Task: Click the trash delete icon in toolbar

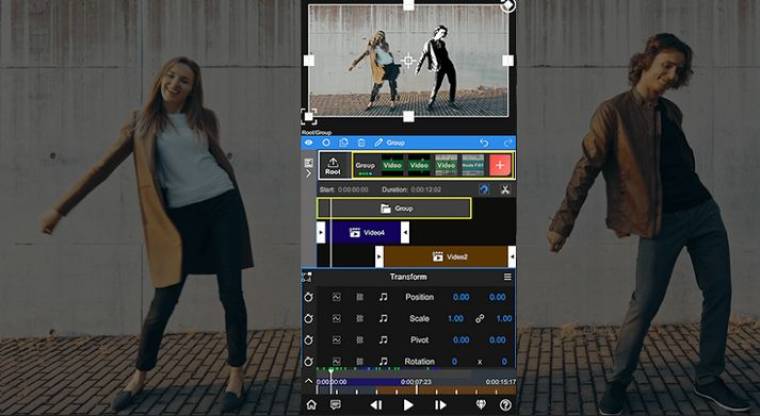Action: [361, 143]
